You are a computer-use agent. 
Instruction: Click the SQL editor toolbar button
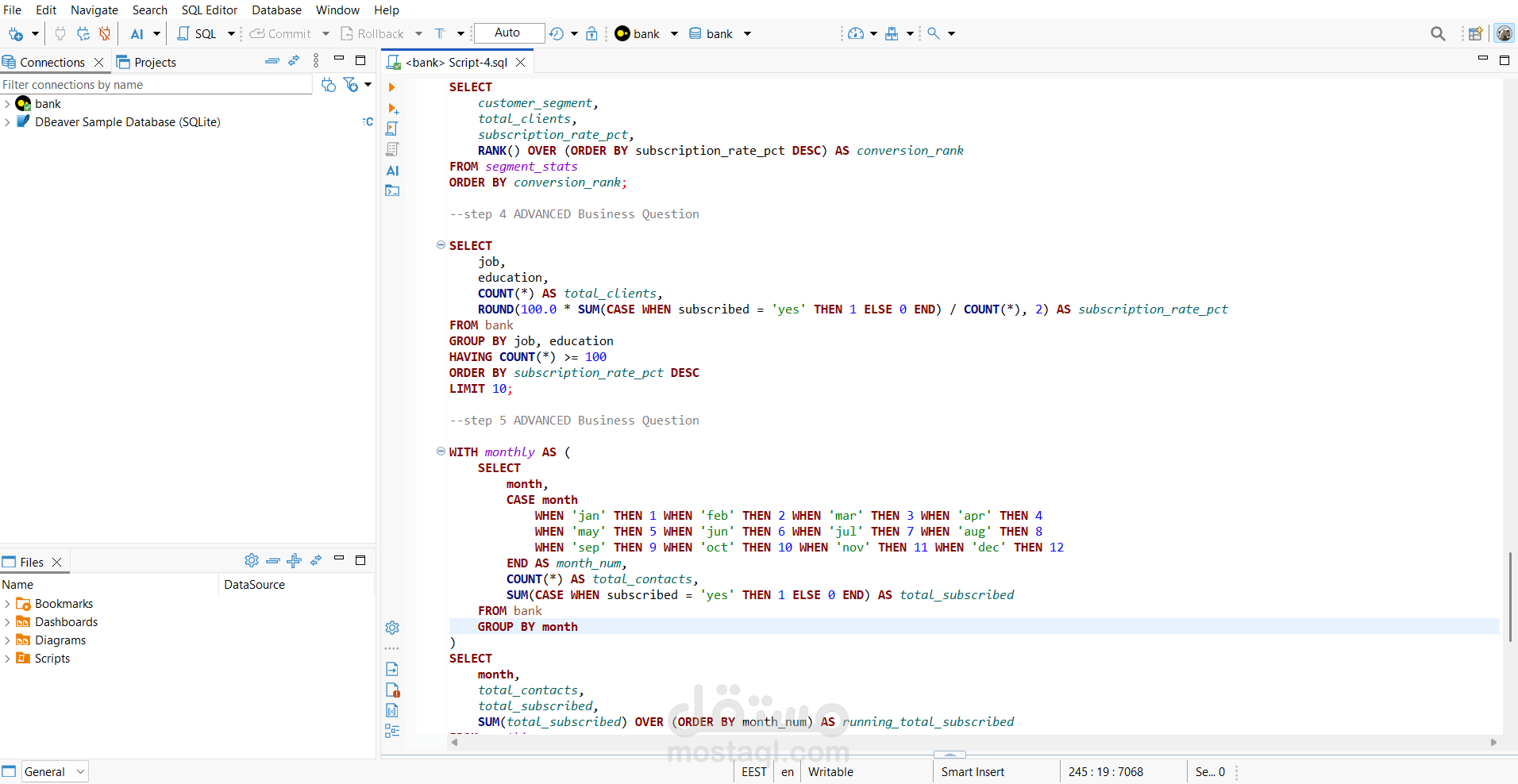[x=197, y=34]
